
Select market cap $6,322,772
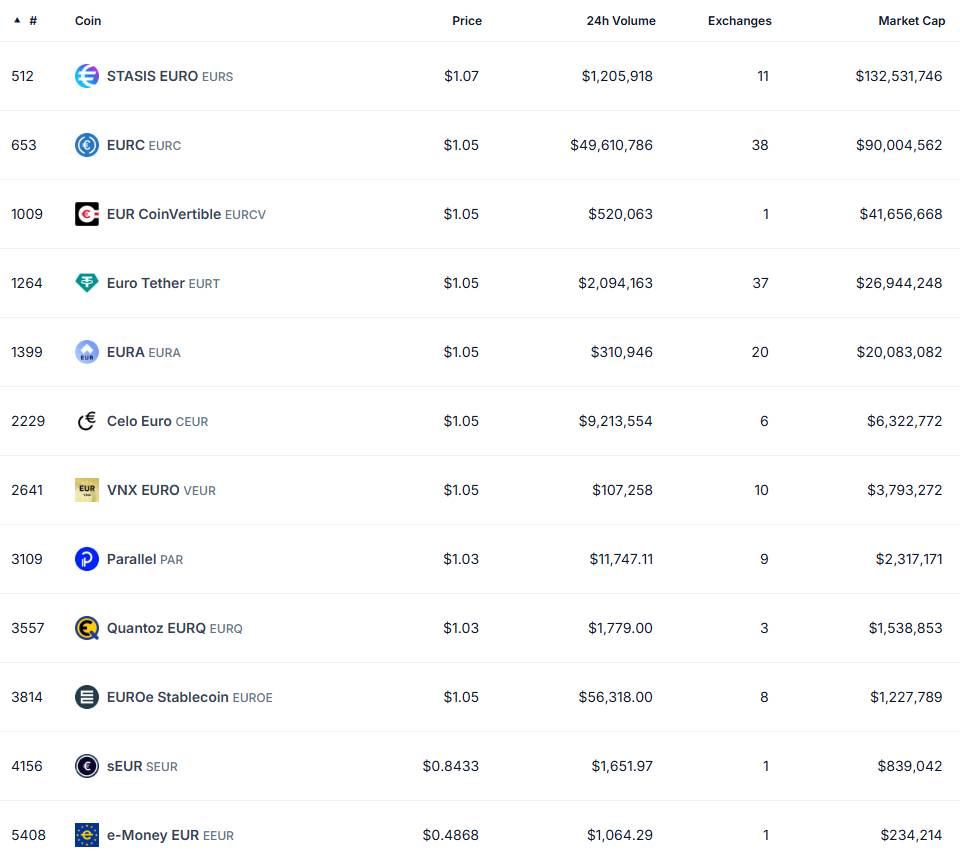coord(904,421)
